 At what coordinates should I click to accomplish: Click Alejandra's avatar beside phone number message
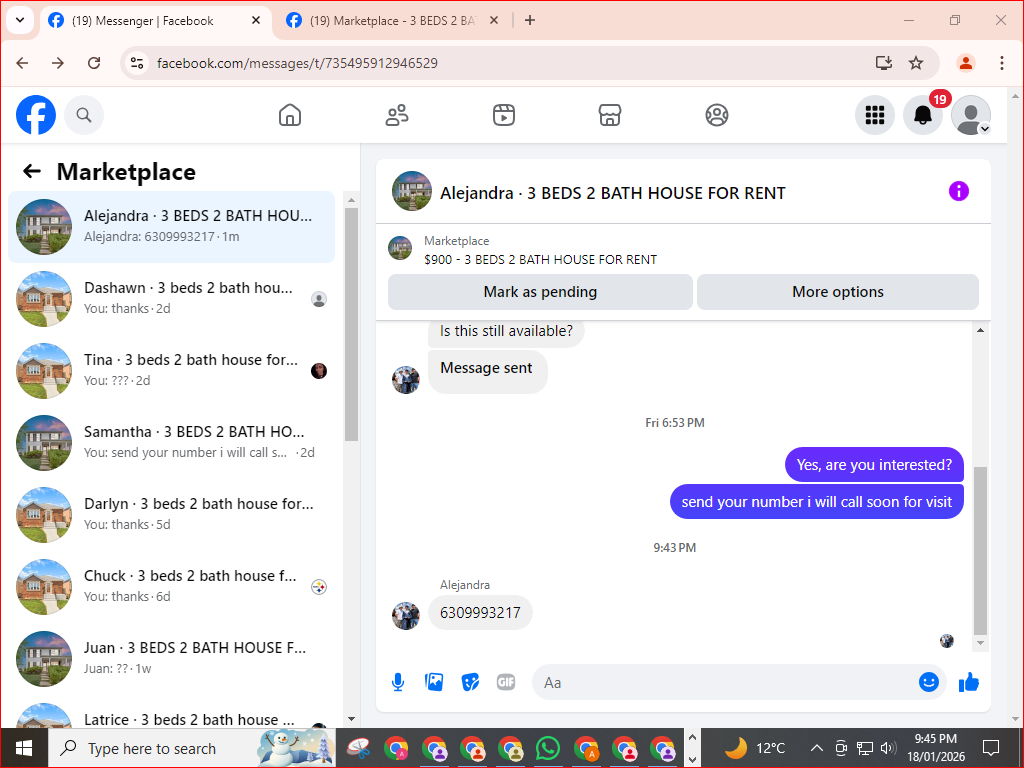point(406,616)
